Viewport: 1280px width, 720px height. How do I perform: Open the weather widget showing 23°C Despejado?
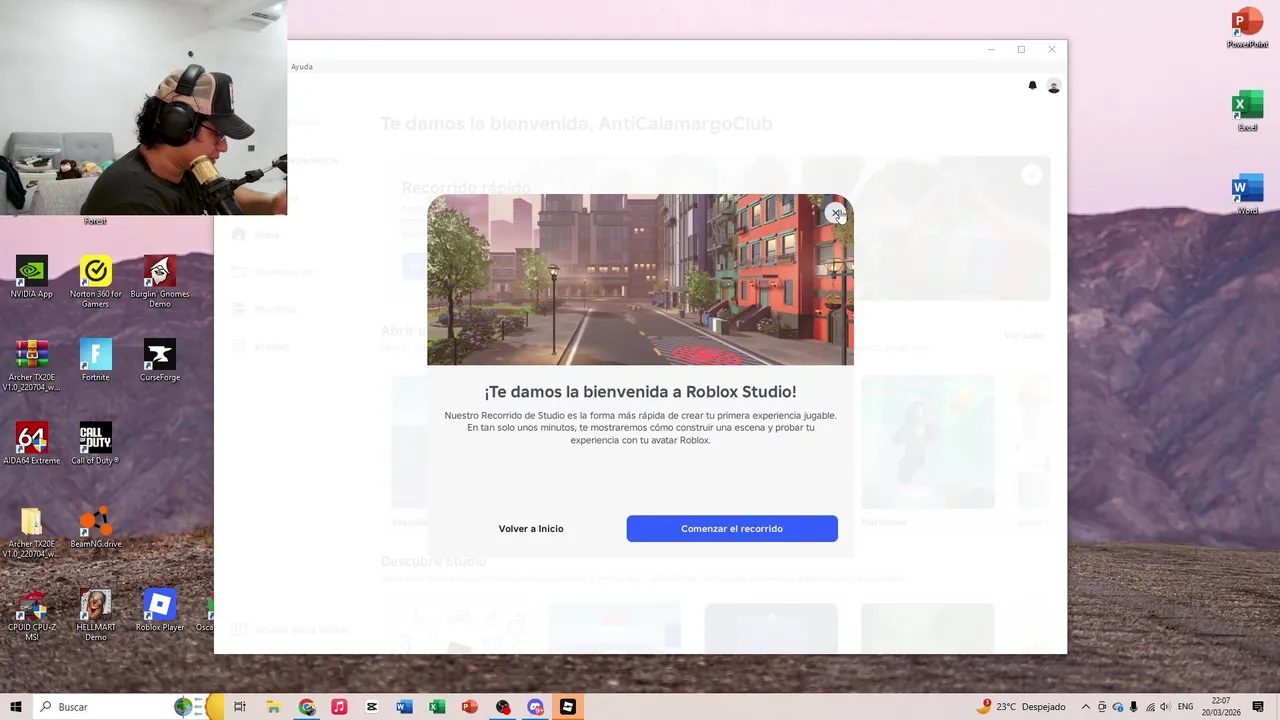pos(1021,707)
